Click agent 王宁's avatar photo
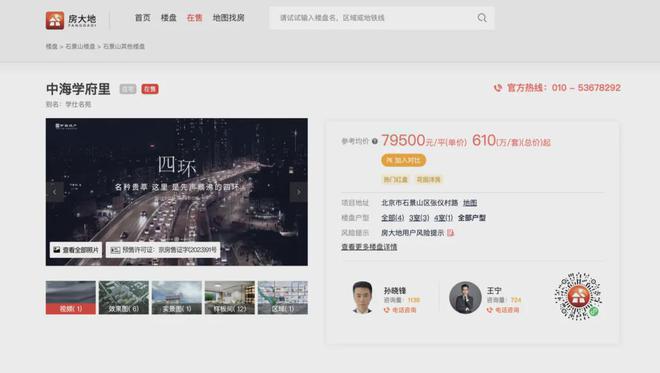Viewport: 660px width, 373px height. point(465,298)
